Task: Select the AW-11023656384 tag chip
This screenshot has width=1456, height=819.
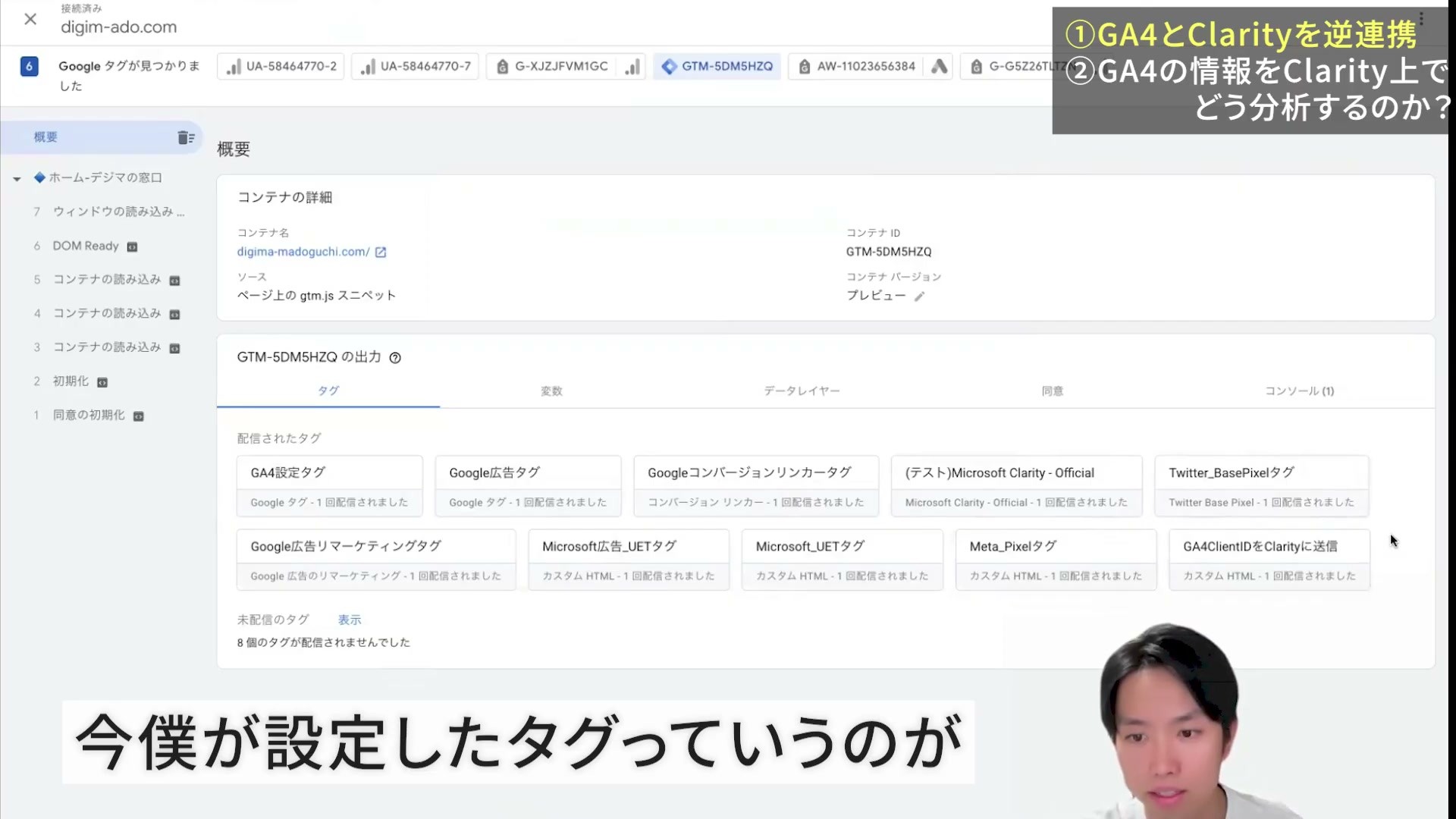Action: pos(857,67)
